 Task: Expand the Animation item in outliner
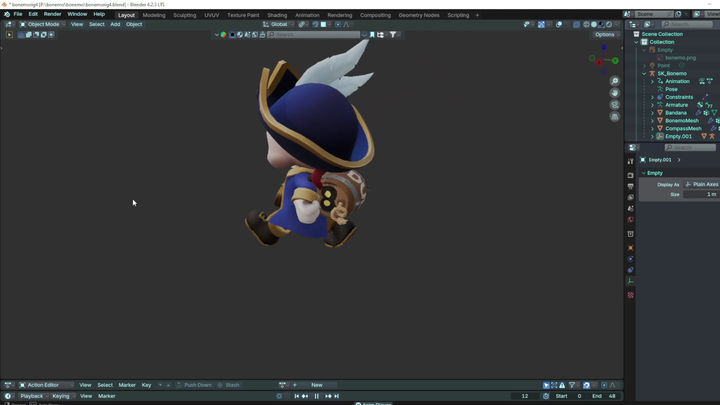[x=652, y=81]
